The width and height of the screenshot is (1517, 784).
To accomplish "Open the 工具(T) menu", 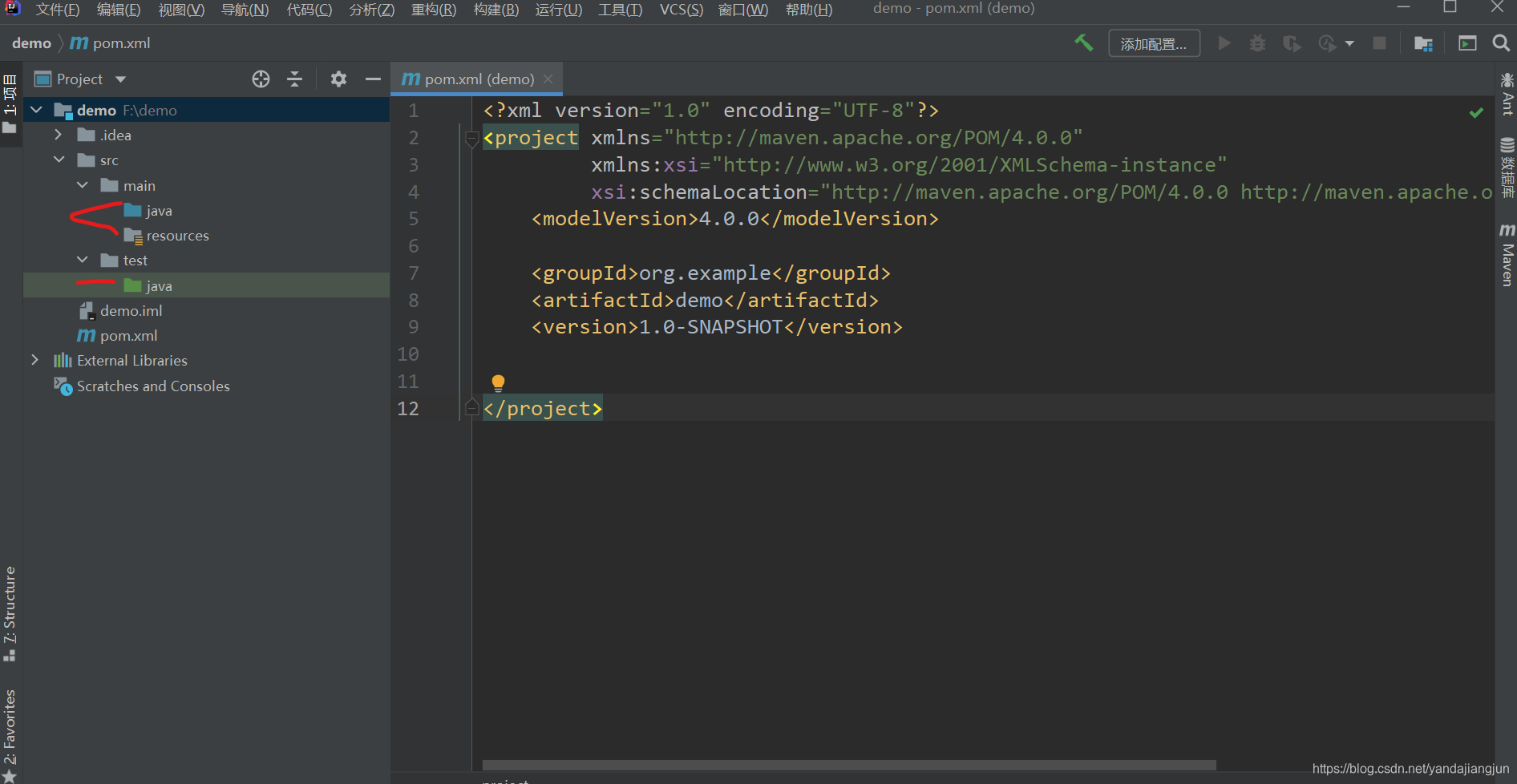I will tap(620, 10).
